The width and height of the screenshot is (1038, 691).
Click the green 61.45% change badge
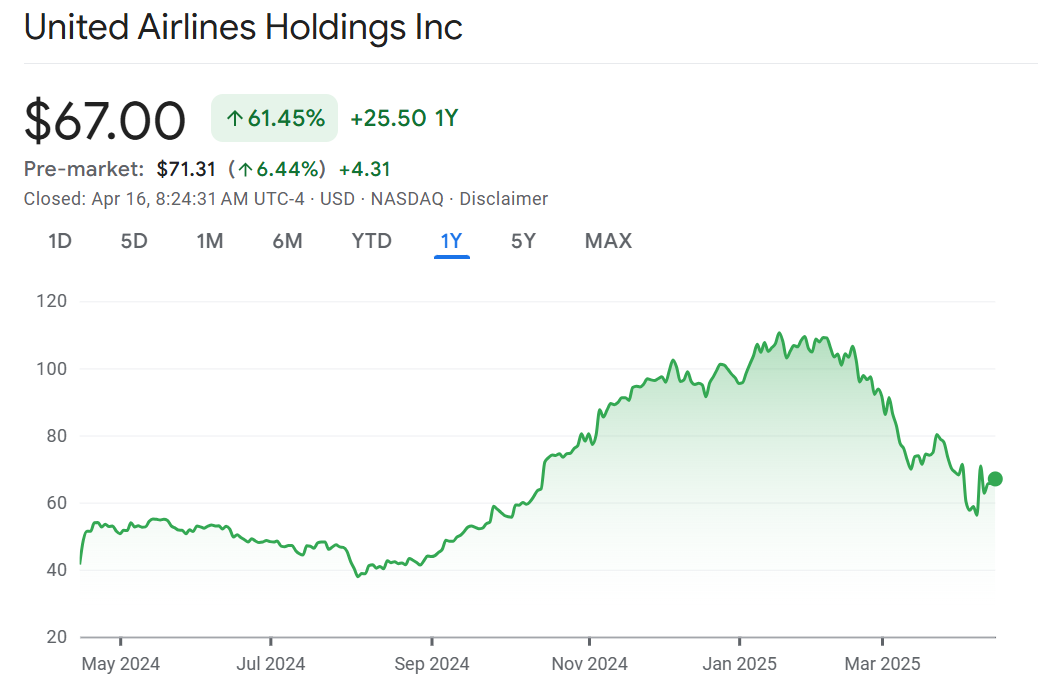274,119
